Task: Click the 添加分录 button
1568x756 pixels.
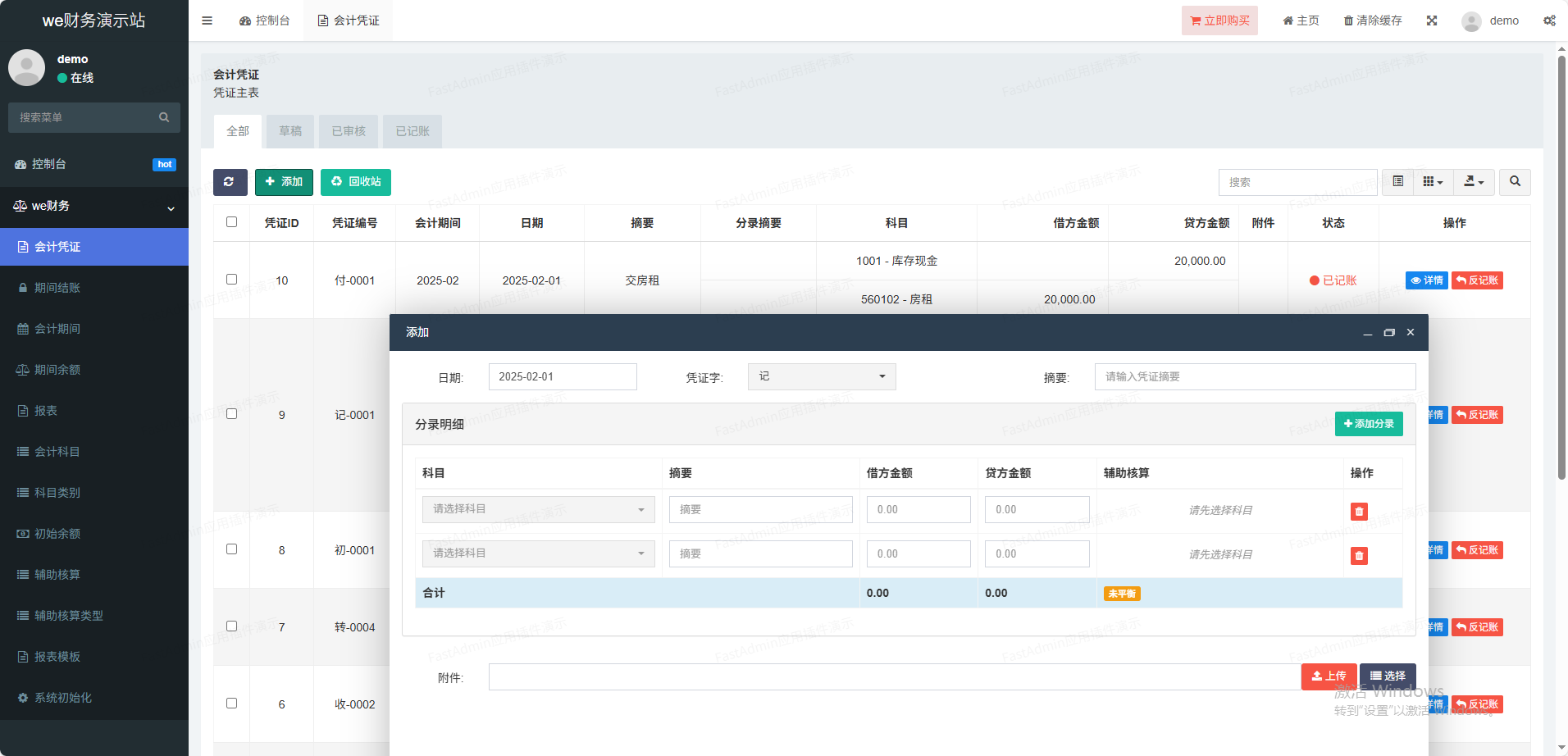Action: pyautogui.click(x=1369, y=424)
